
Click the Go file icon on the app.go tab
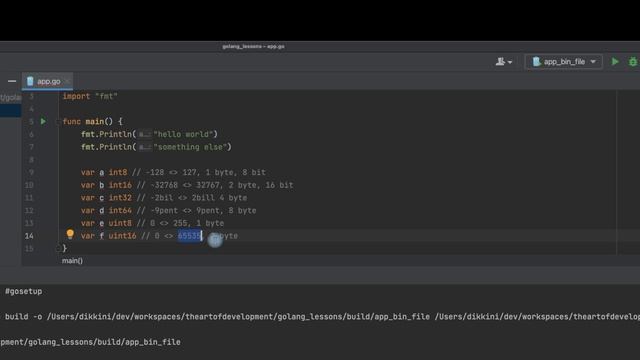[x=30, y=81]
